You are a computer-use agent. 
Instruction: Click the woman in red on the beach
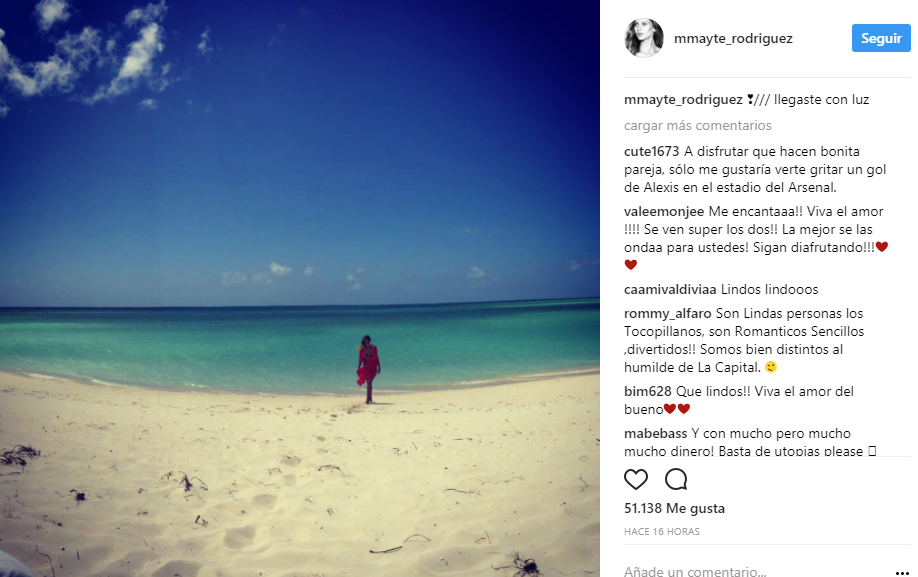[368, 369]
